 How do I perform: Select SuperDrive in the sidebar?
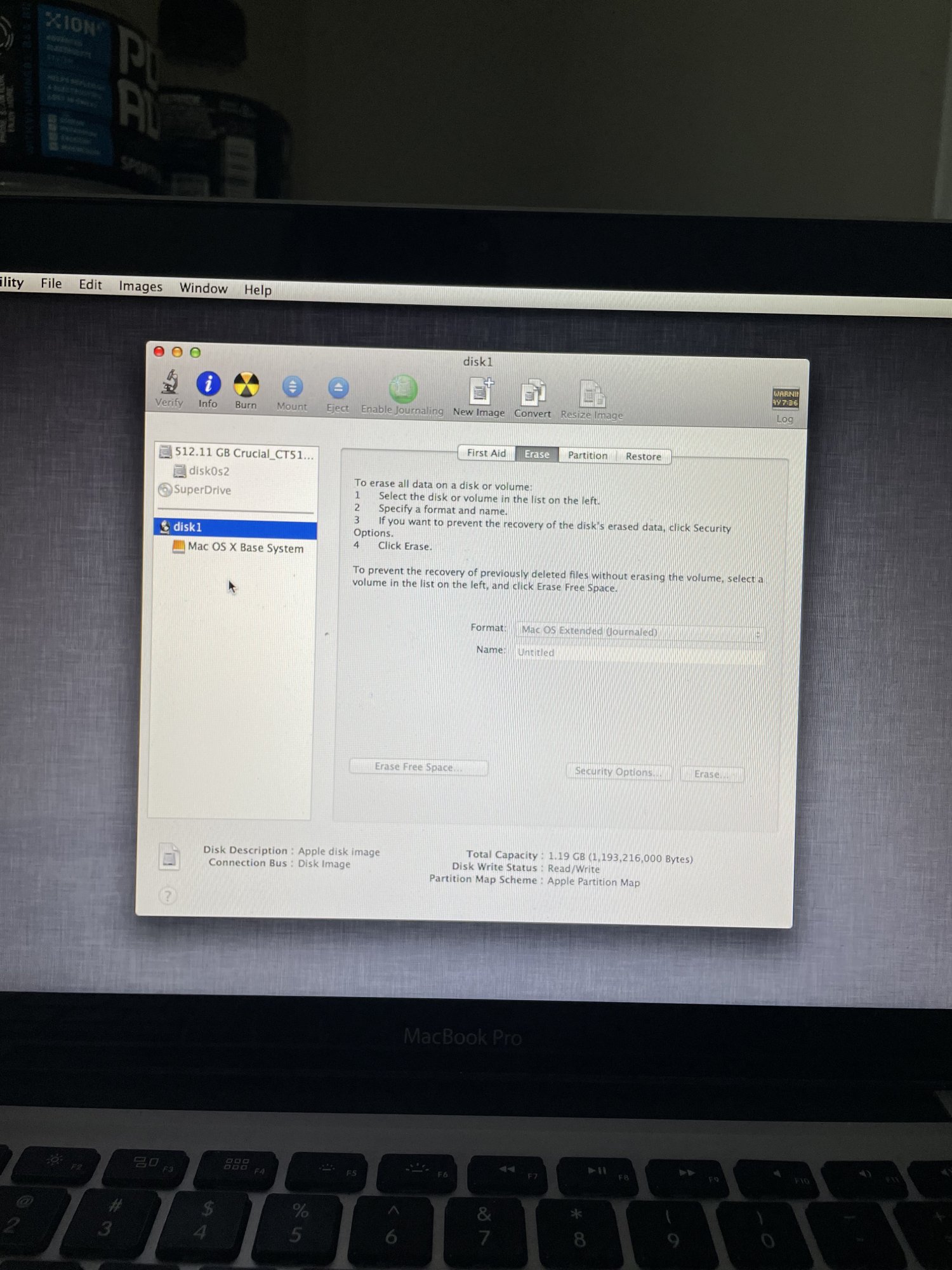click(x=195, y=490)
